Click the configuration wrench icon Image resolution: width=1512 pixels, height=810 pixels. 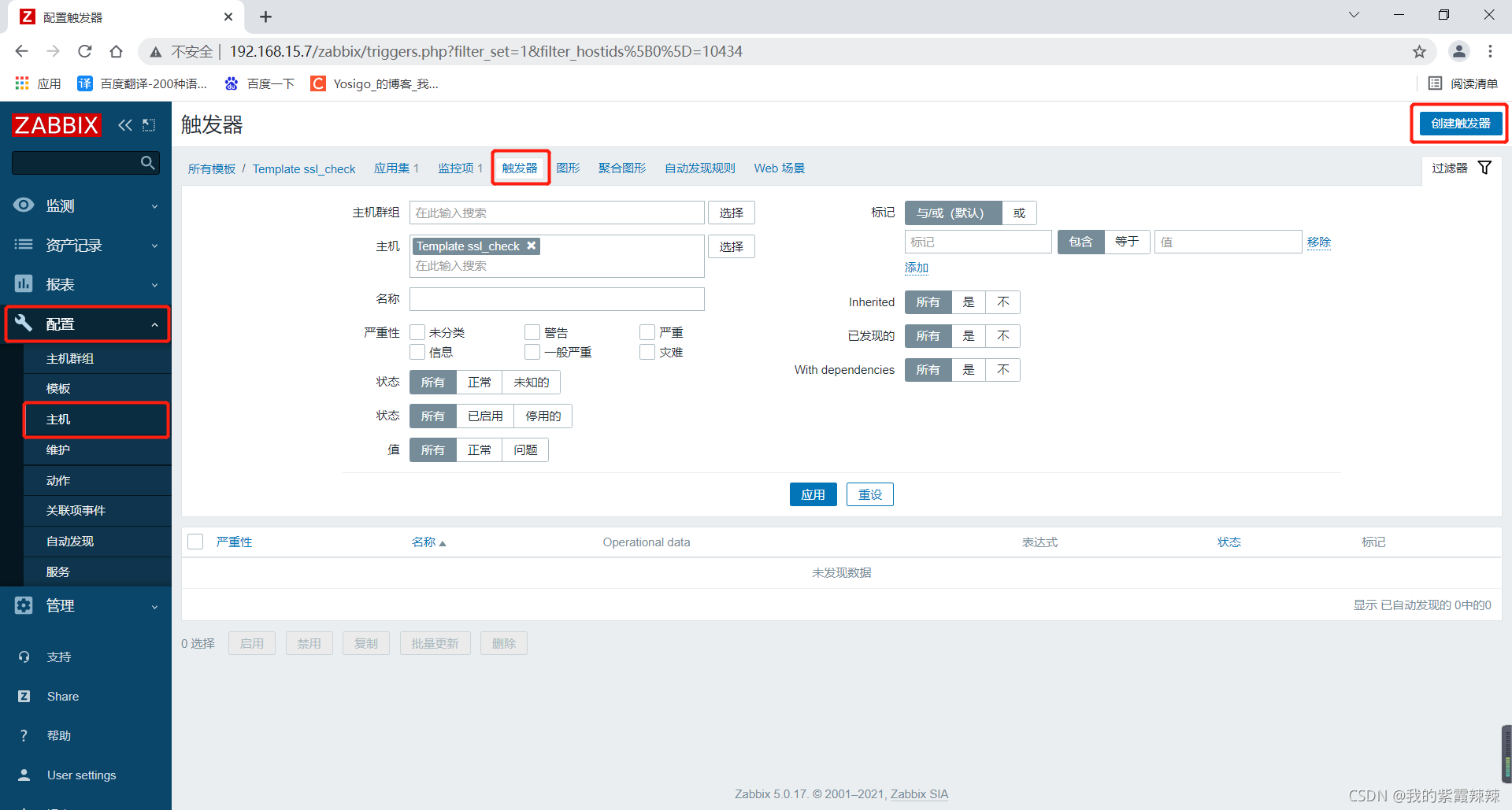pyautogui.click(x=24, y=323)
